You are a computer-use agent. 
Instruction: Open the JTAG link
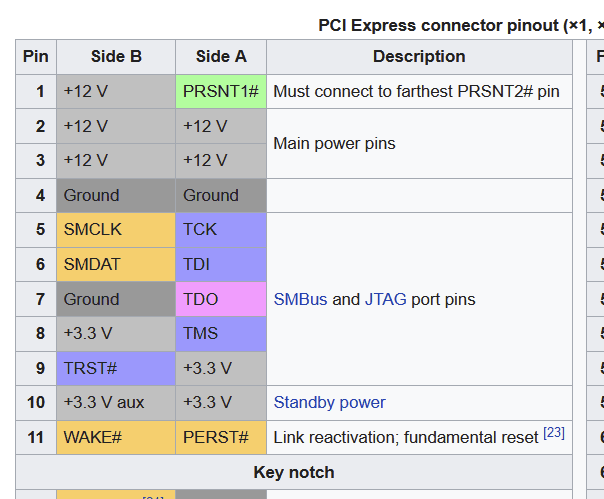click(386, 299)
